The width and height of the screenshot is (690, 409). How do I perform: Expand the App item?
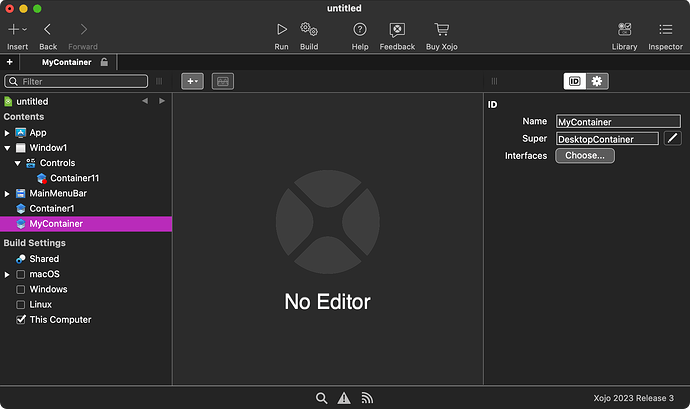click(7, 133)
